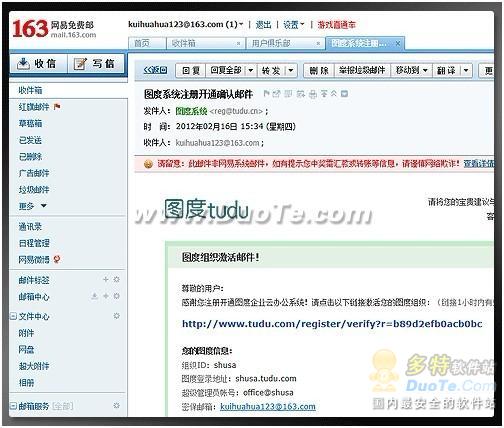Click the 翻译 translate button
This screenshot has height=428, width=504.
tap(446, 71)
